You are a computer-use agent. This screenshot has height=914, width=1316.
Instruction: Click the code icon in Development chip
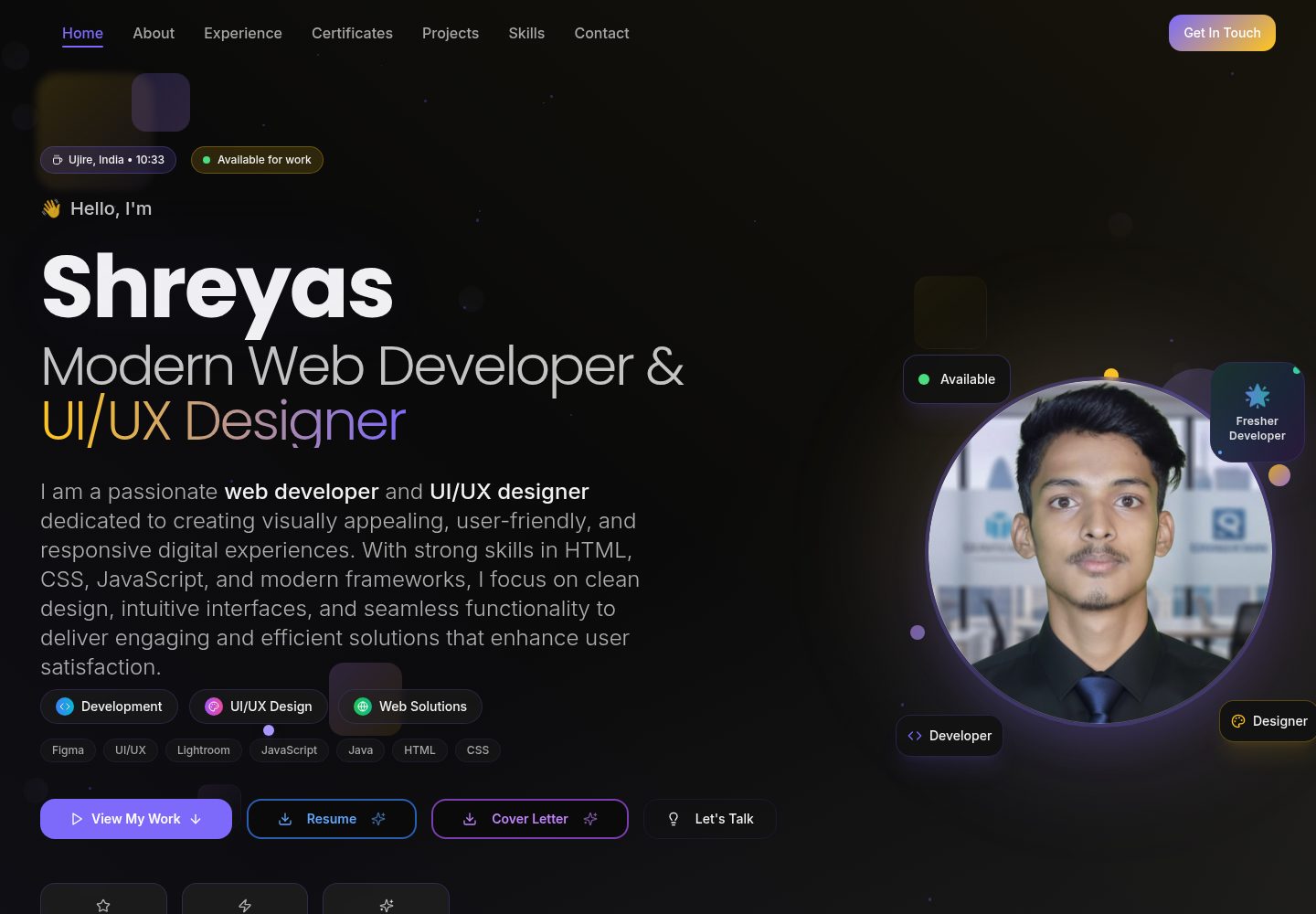point(65,707)
